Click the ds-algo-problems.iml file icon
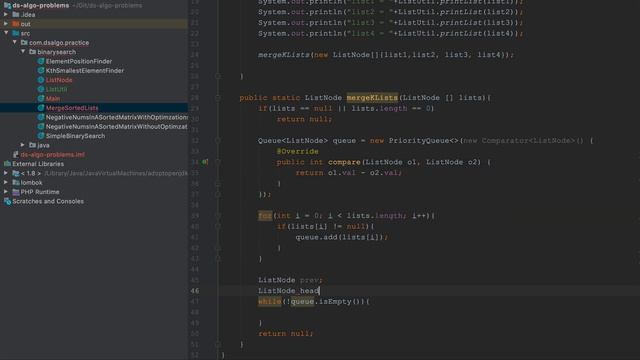Screen dimensions: 640x360 (x=16, y=155)
